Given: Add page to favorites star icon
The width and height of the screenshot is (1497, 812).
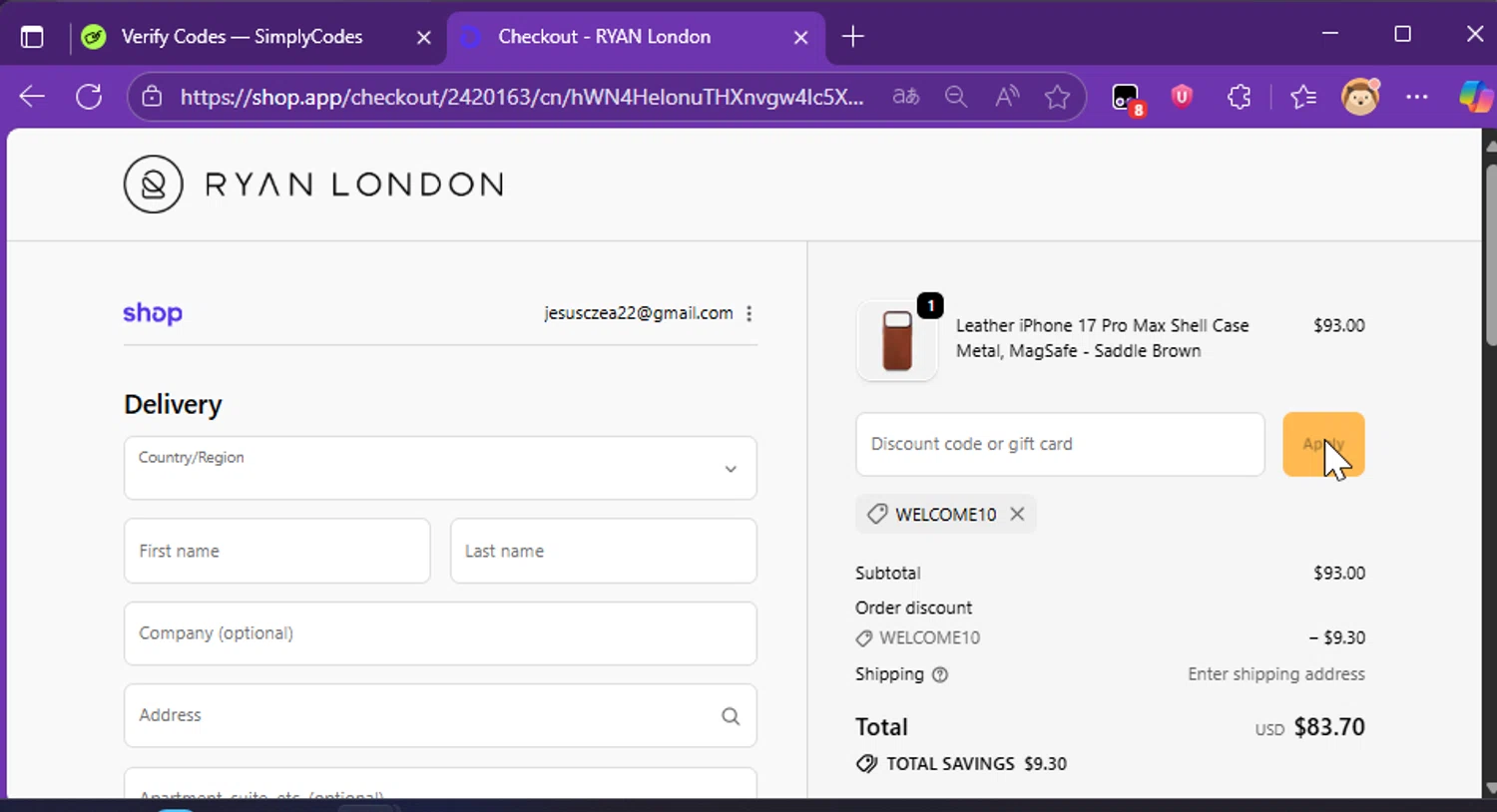Looking at the screenshot, I should 1057,97.
